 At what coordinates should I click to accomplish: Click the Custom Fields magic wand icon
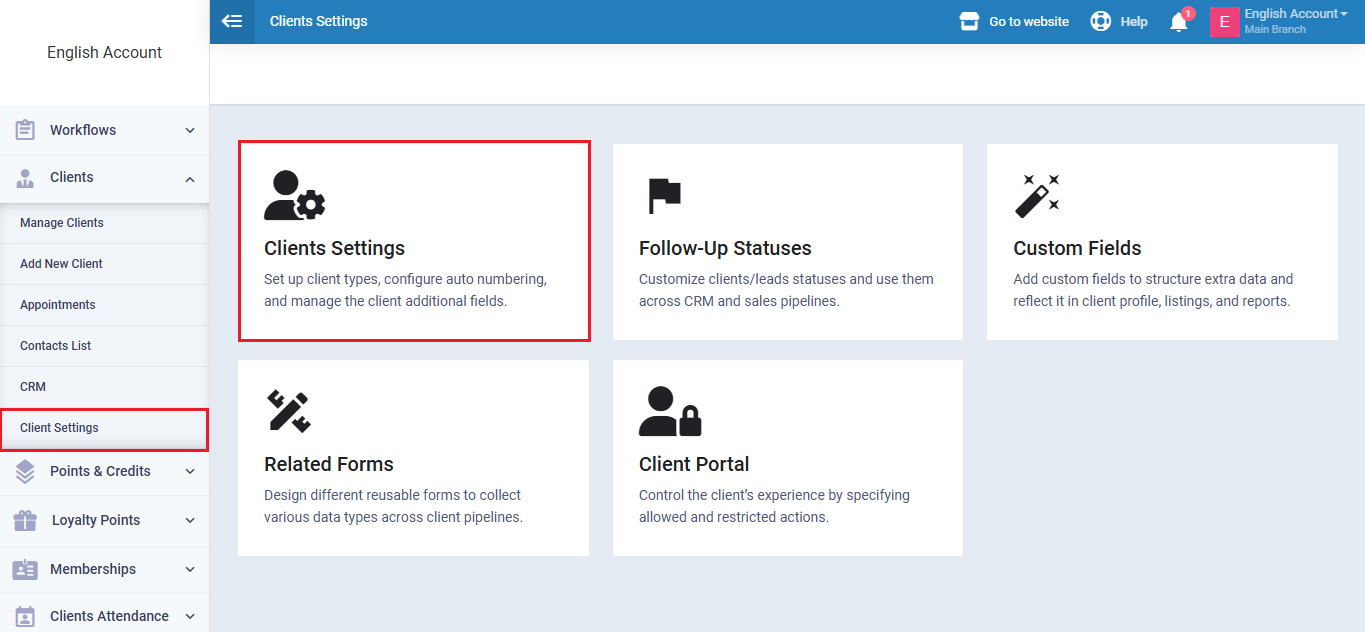click(1036, 195)
